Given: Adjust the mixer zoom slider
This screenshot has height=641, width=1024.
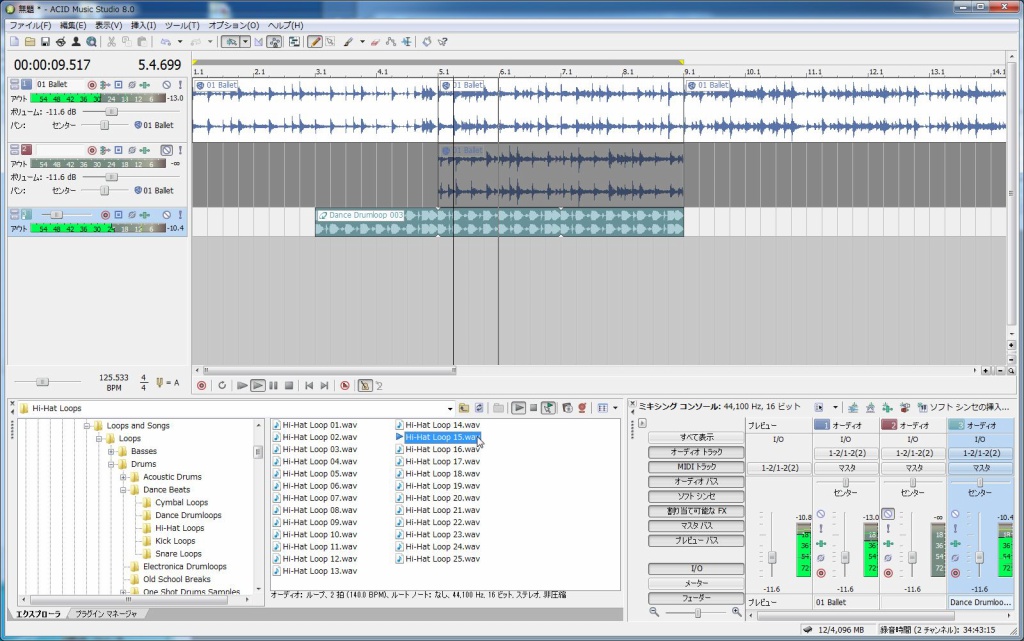Looking at the screenshot, I should pyautogui.click(x=697, y=613).
